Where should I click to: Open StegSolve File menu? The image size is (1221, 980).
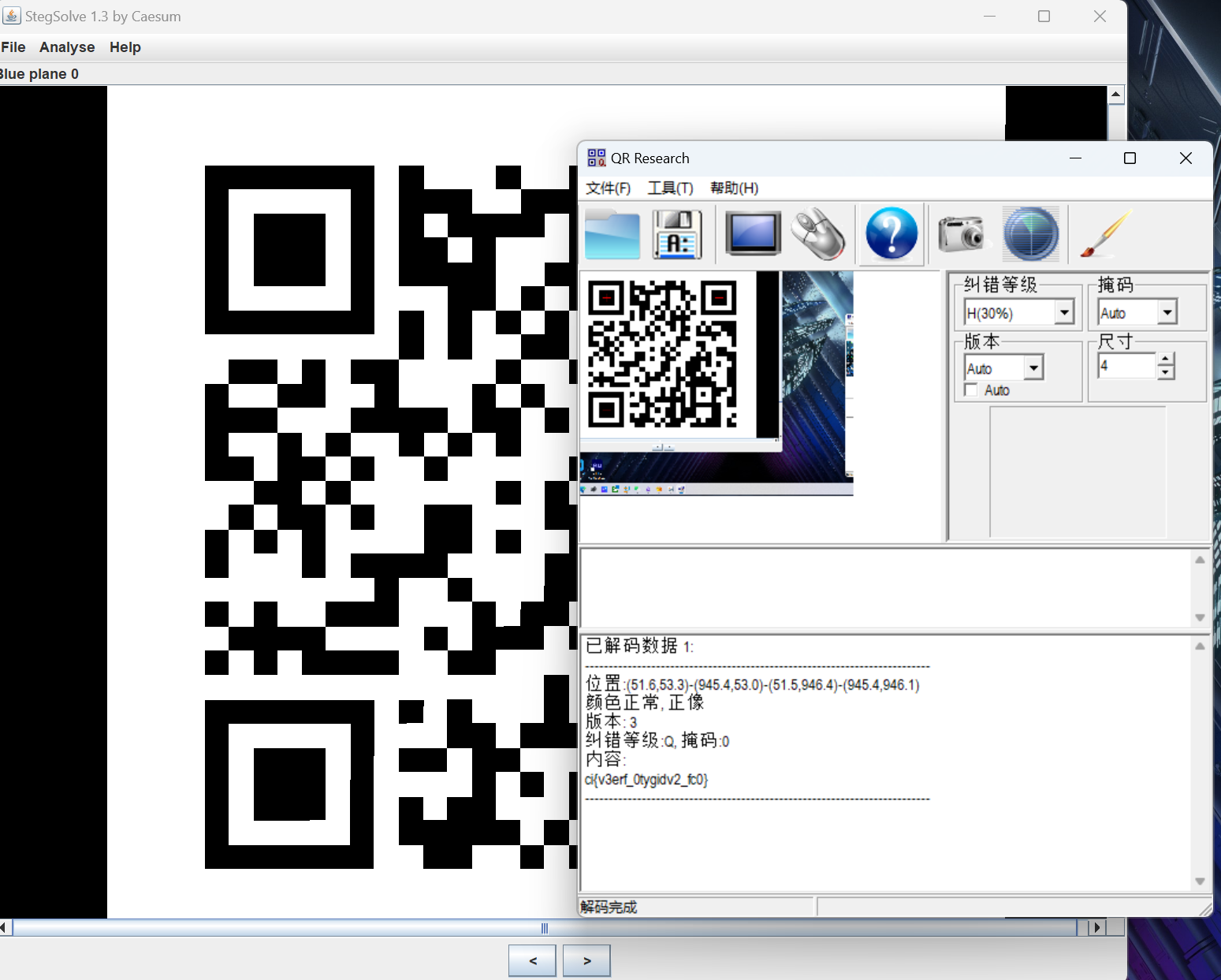(x=13, y=47)
